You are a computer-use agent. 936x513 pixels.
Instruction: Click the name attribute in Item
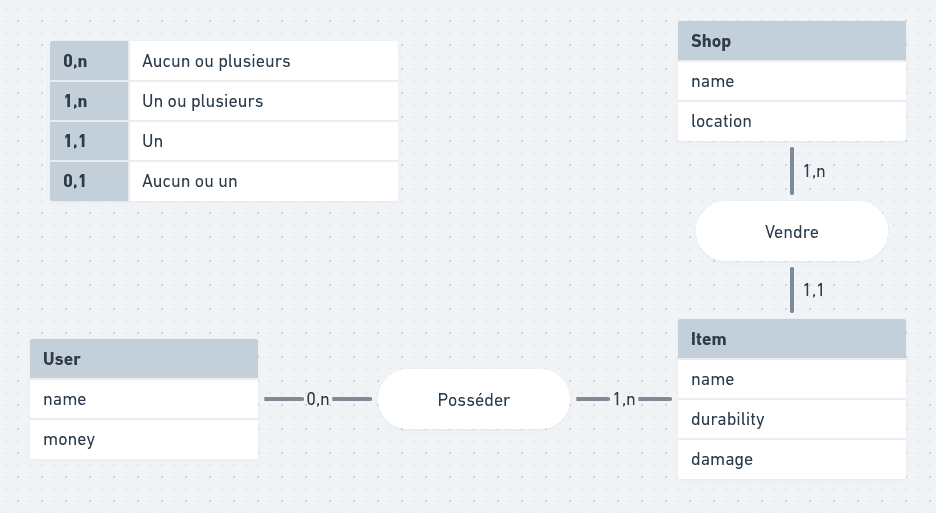(x=792, y=379)
